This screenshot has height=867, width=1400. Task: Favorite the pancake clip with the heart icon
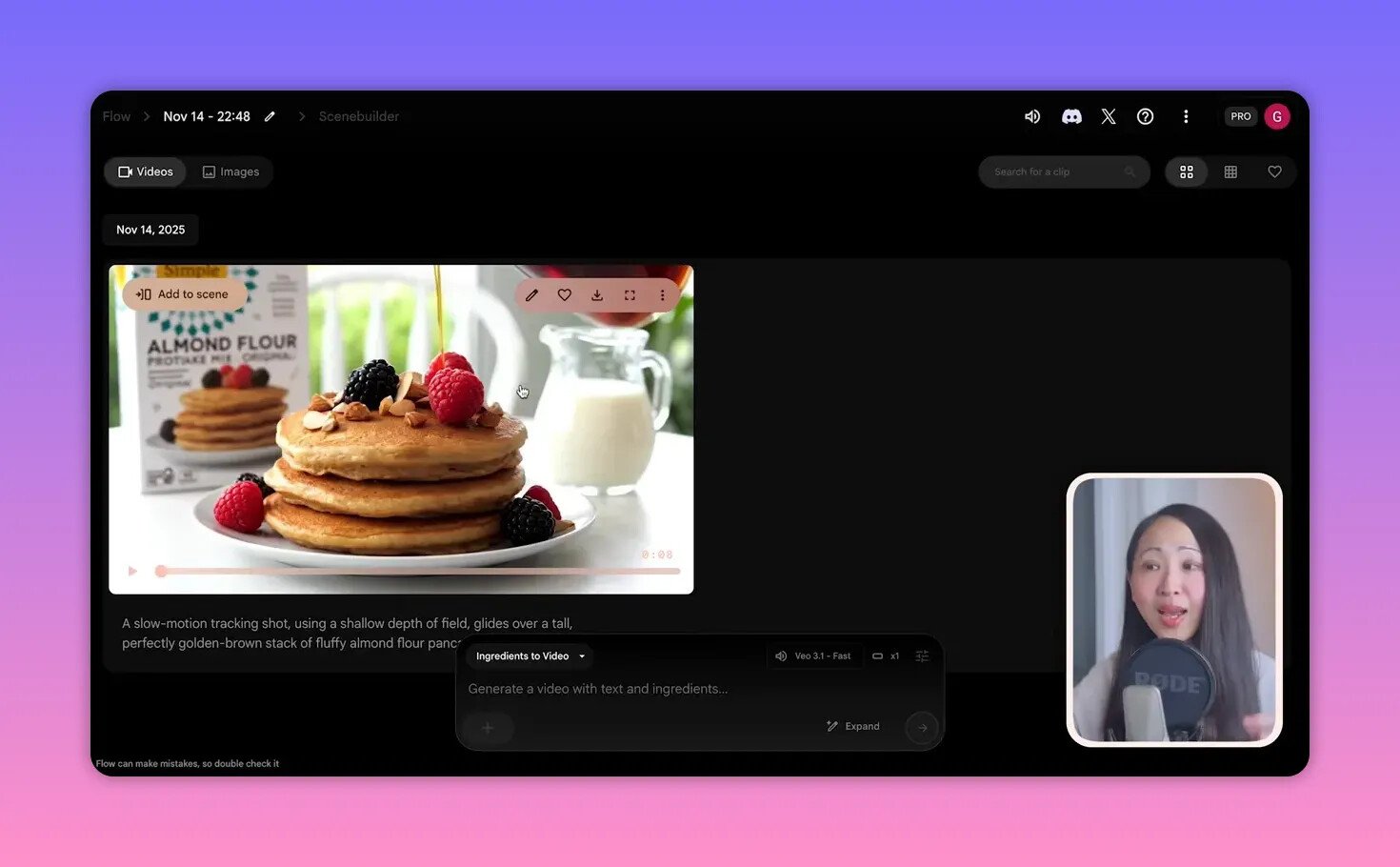pos(565,294)
